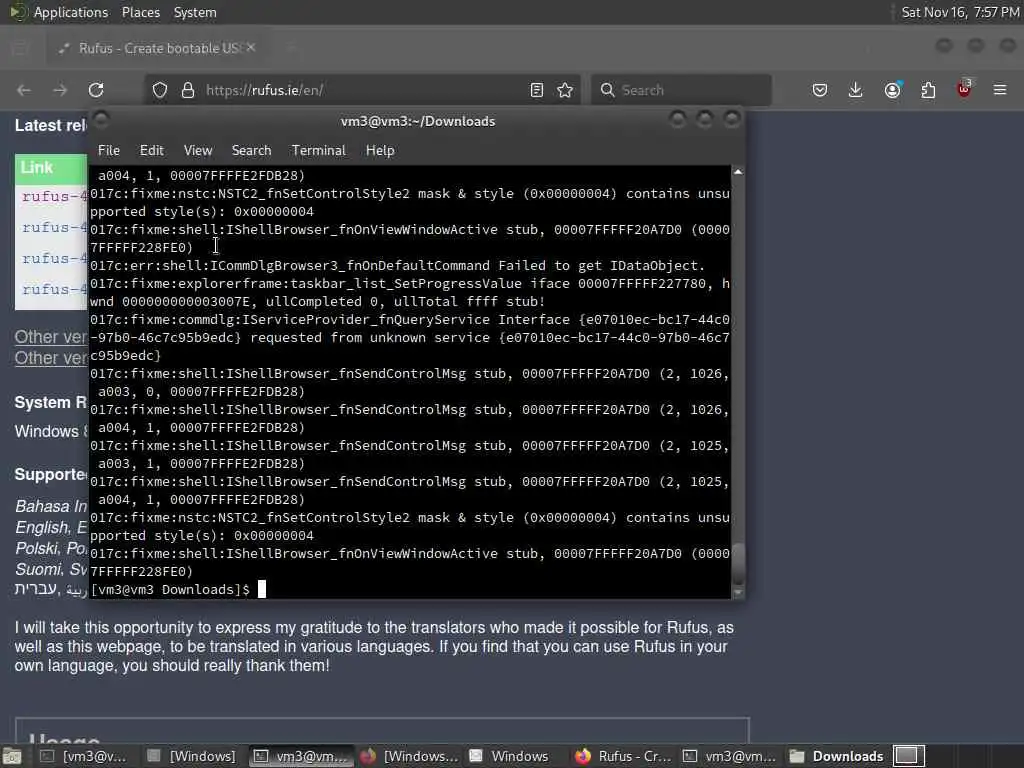This screenshot has width=1024, height=768.
Task: Click the terminal scrollbar thumb
Action: tap(738, 564)
